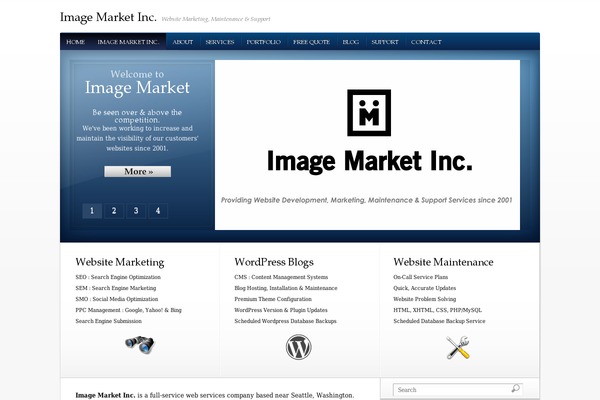
Task: Open the Contact menu item
Action: (426, 42)
